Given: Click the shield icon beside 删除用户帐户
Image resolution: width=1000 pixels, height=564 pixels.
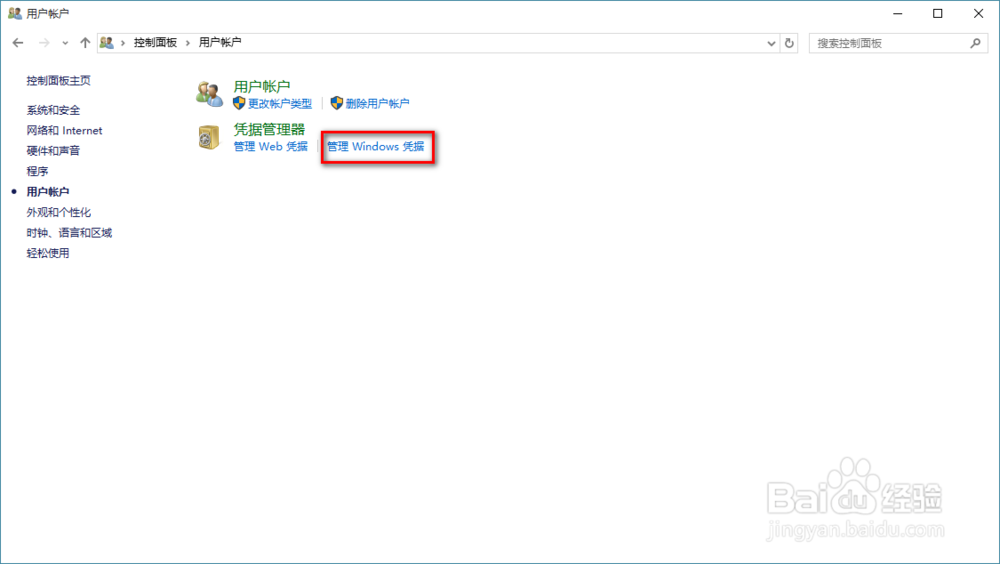Looking at the screenshot, I should 337,103.
